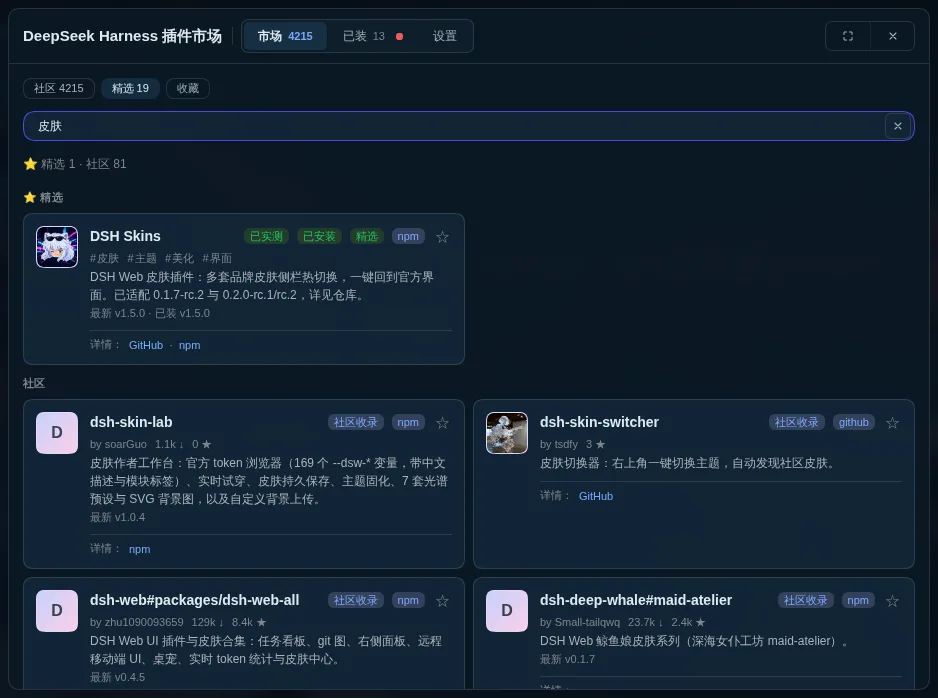Click the DSH Skins title
The width and height of the screenshot is (938, 698).
pos(125,236)
